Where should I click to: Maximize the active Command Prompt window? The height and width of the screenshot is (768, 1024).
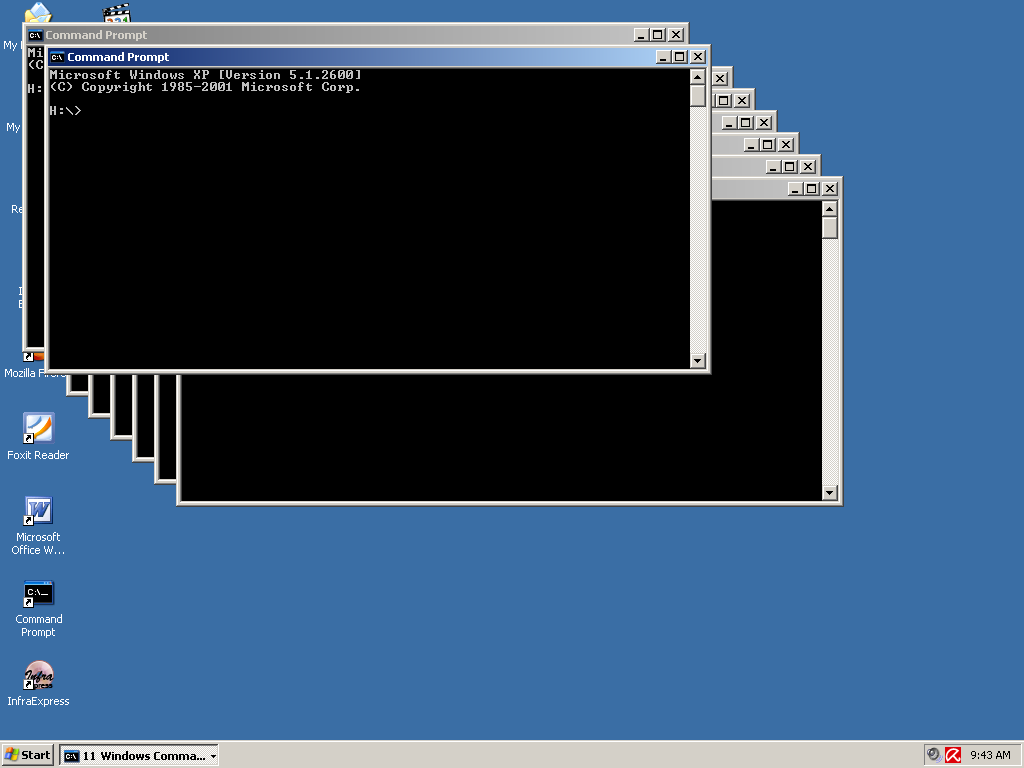coord(680,57)
